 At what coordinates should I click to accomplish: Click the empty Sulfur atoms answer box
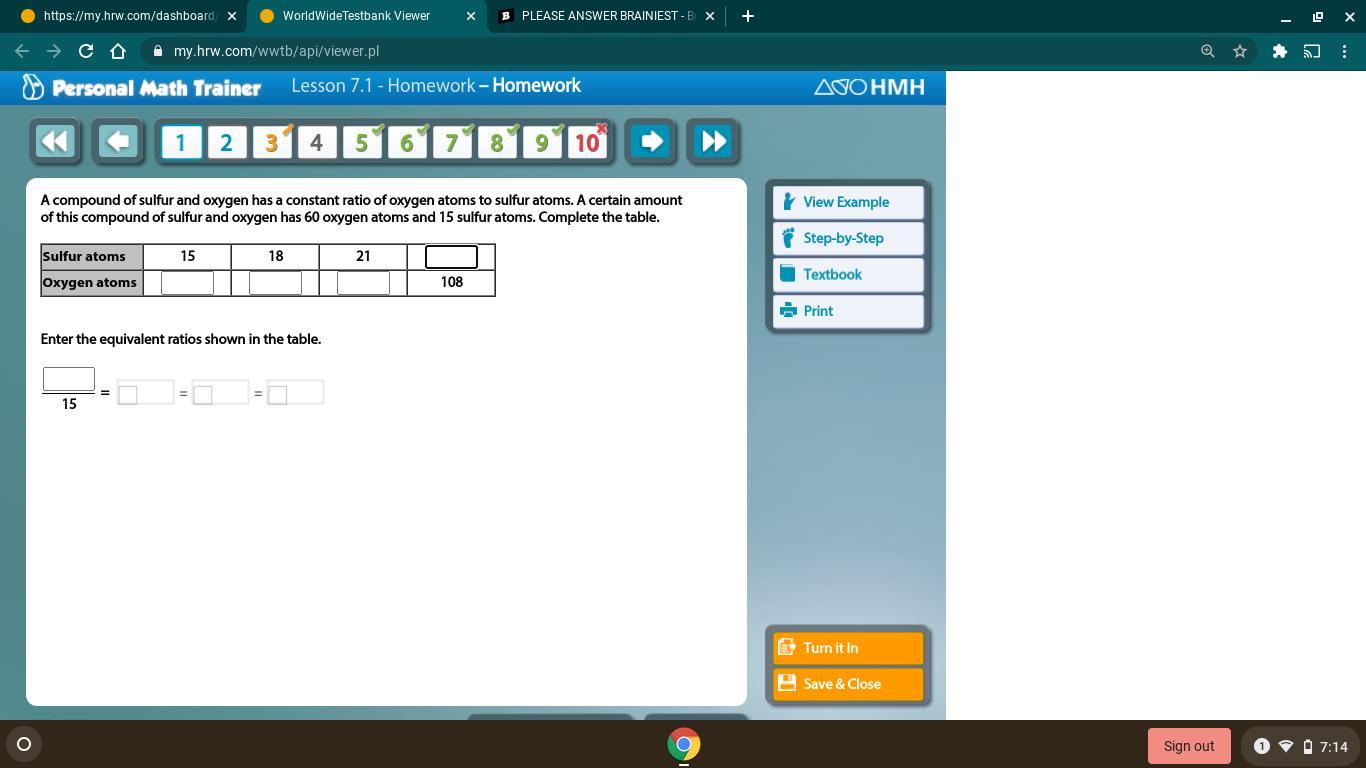(x=451, y=257)
